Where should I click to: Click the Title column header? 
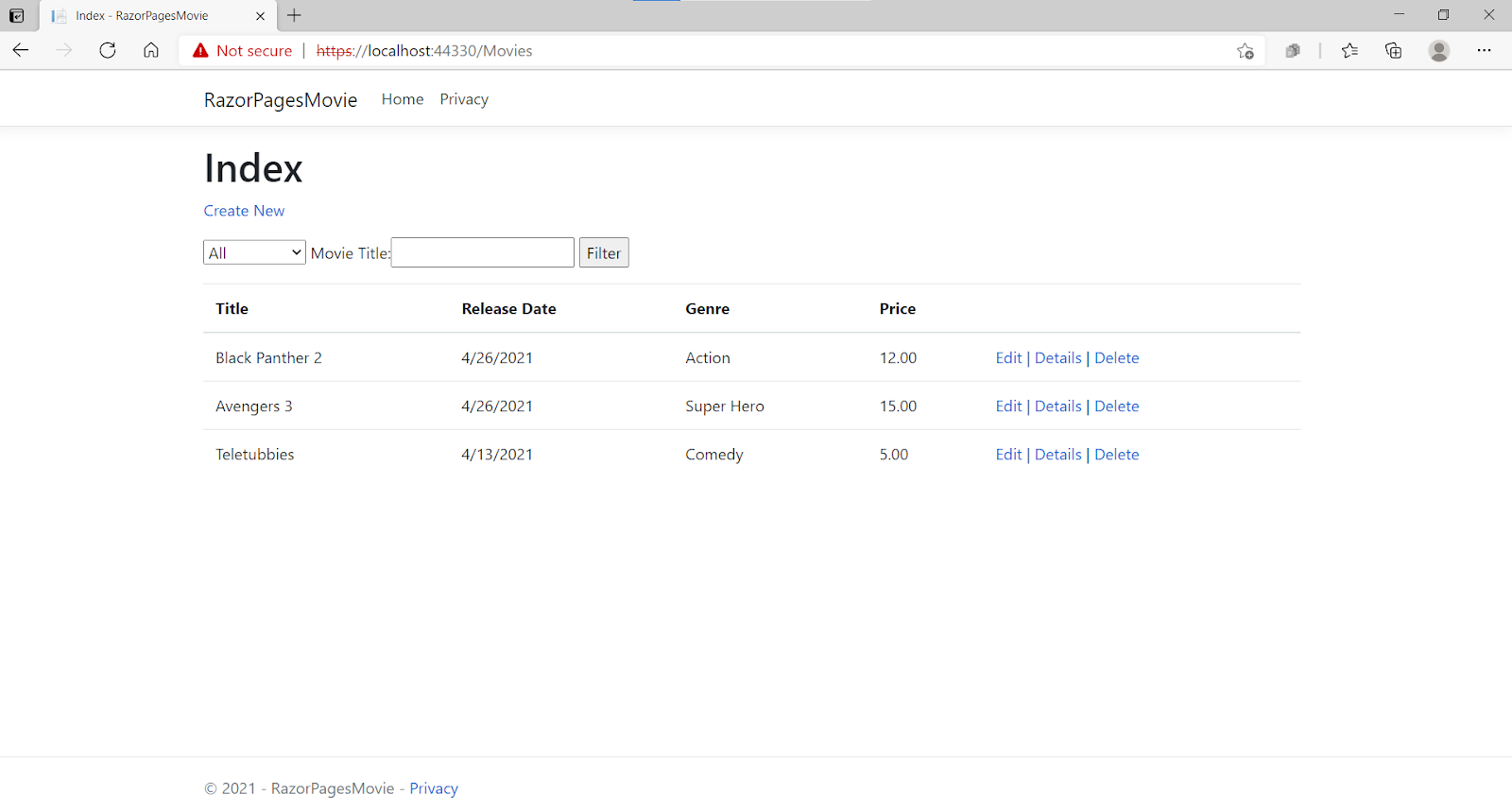pos(232,308)
